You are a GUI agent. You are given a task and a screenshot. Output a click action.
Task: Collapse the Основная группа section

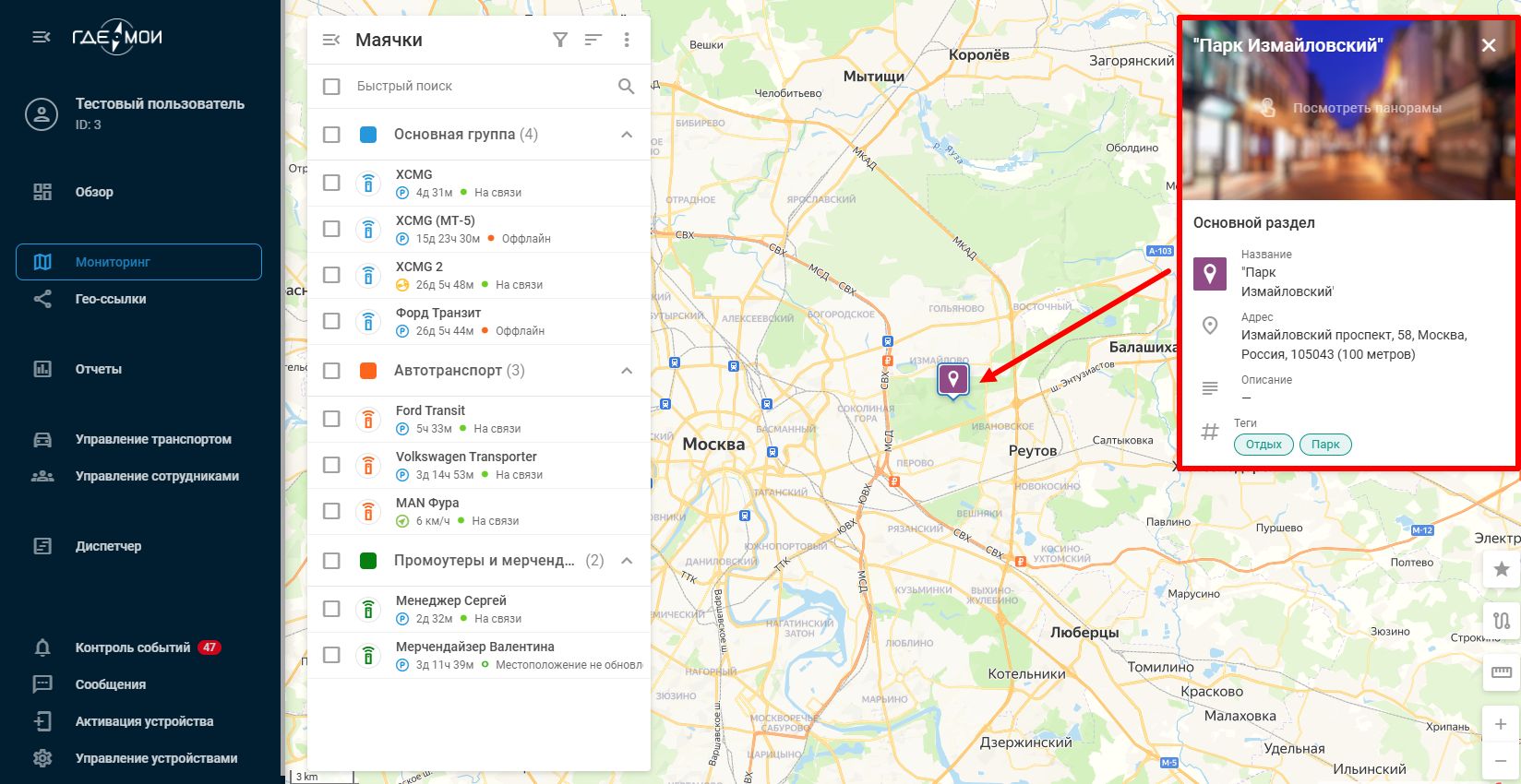coord(627,135)
